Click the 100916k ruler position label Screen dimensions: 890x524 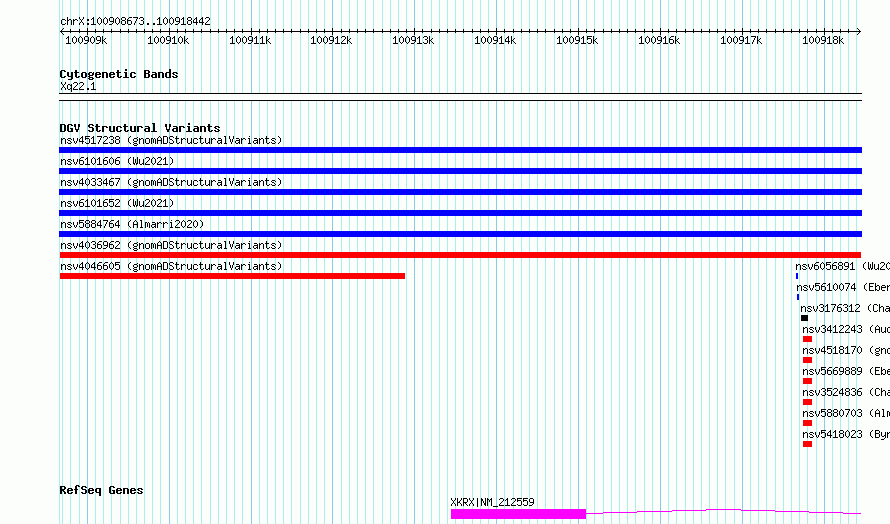(659, 40)
